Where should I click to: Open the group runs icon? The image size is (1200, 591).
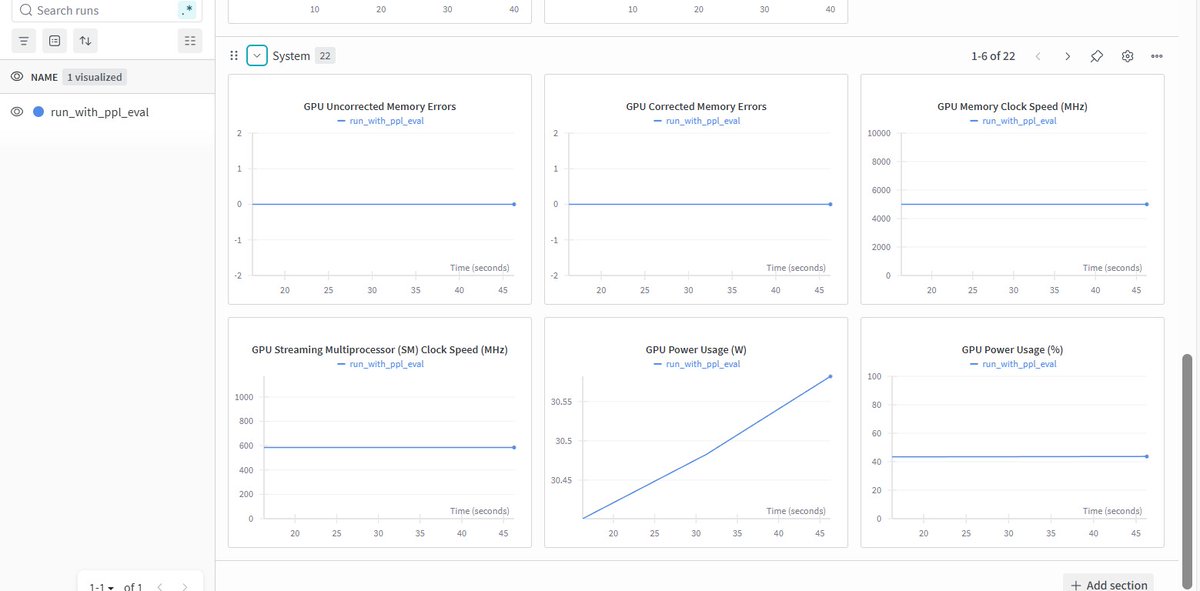pos(55,41)
